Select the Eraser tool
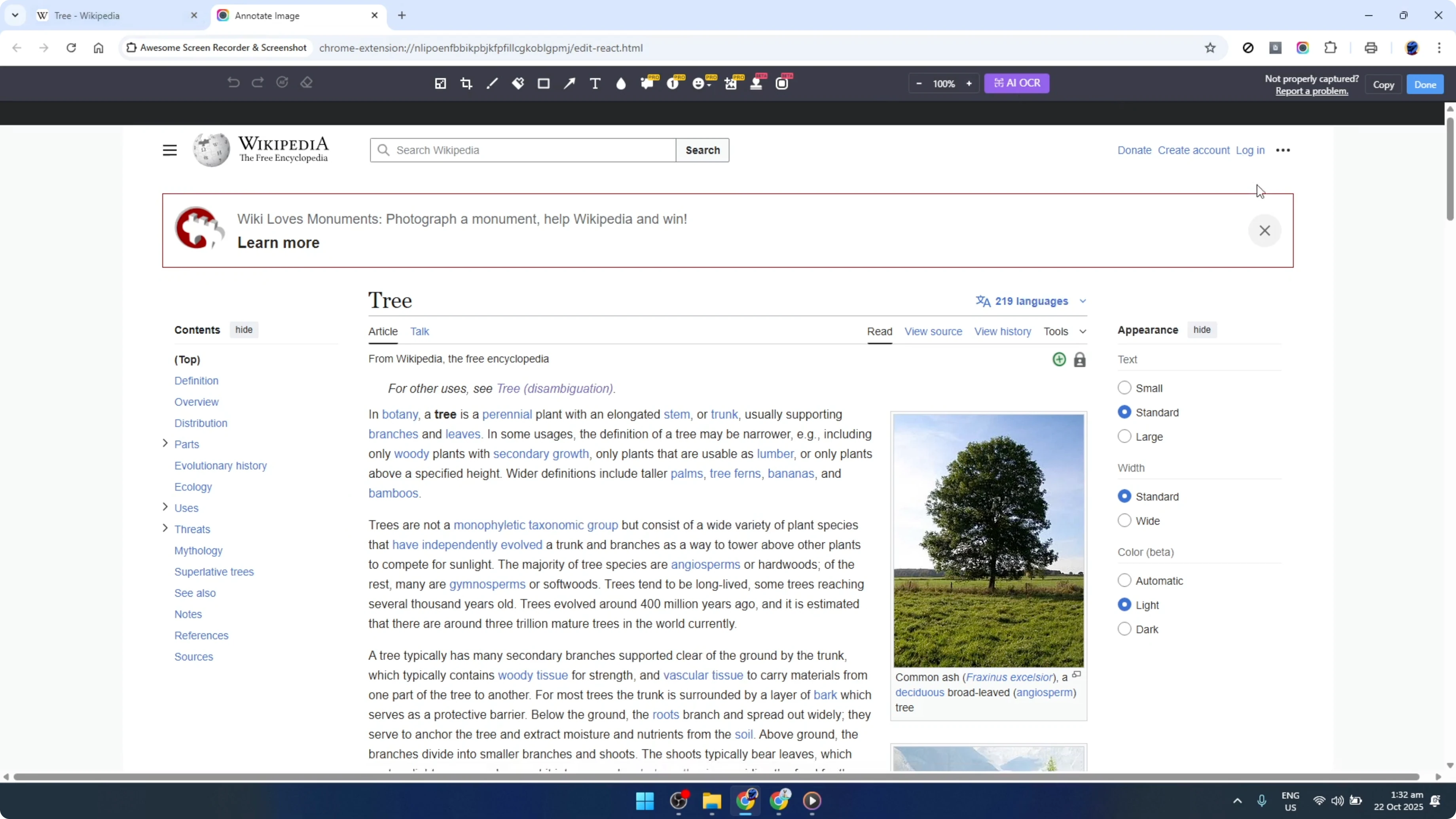 tap(306, 83)
